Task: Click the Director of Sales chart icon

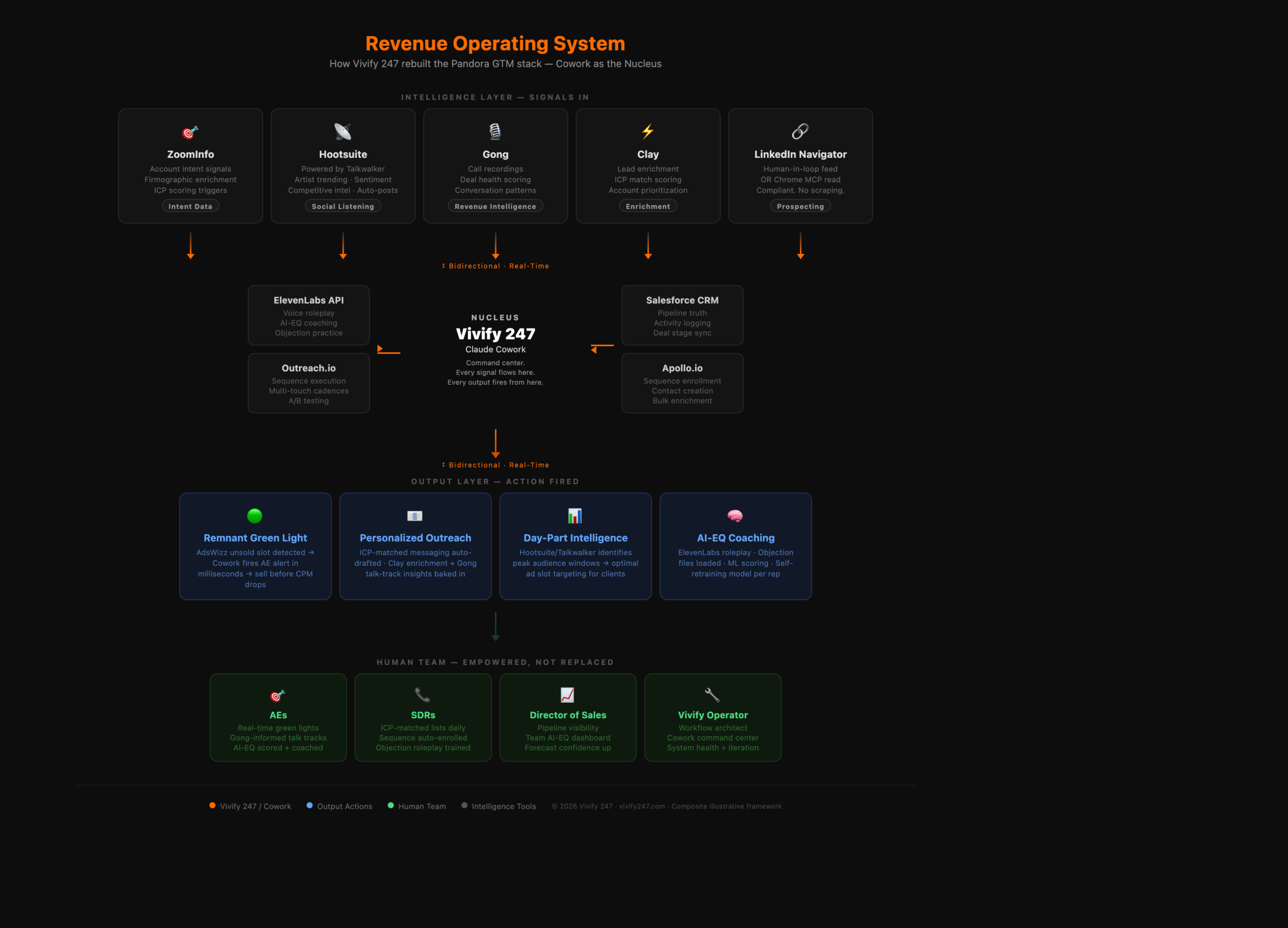Action: [568, 695]
